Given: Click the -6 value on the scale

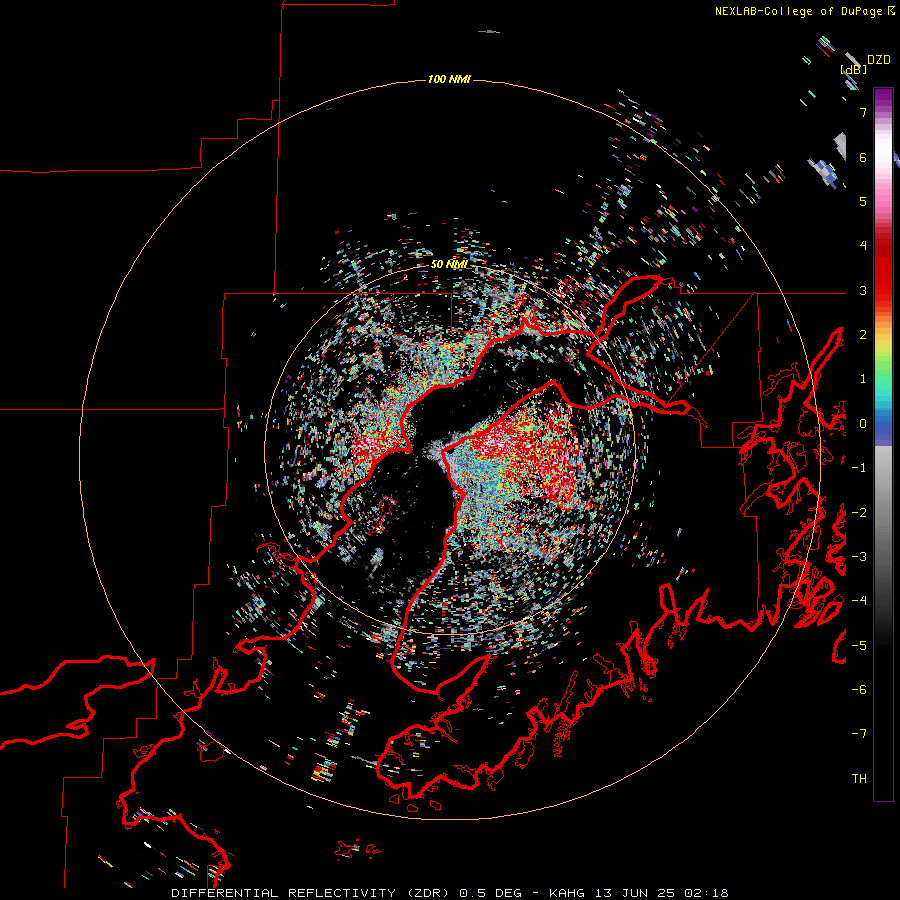Looking at the screenshot, I should click(859, 690).
